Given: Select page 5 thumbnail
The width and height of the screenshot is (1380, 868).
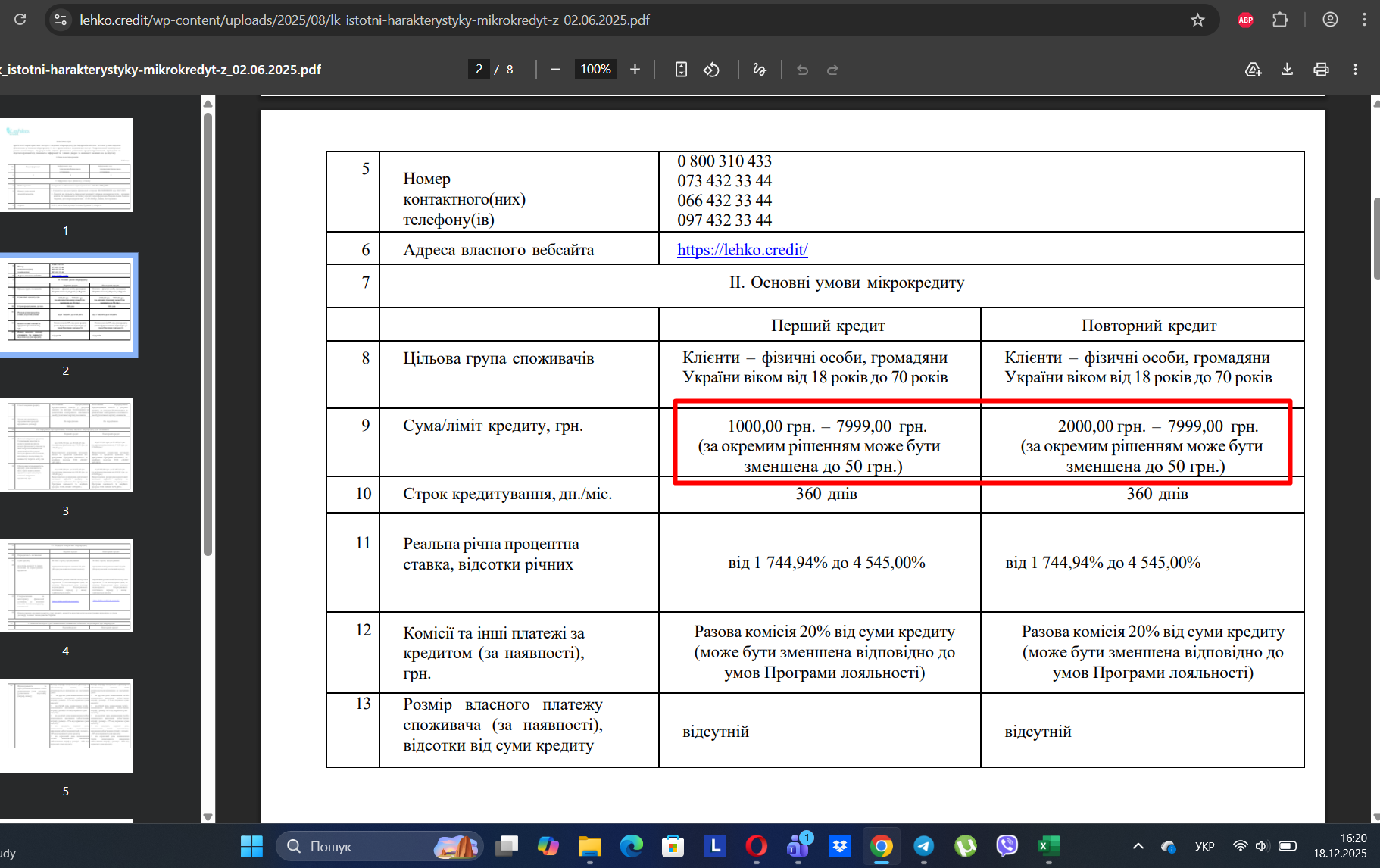Looking at the screenshot, I should coord(66,726).
